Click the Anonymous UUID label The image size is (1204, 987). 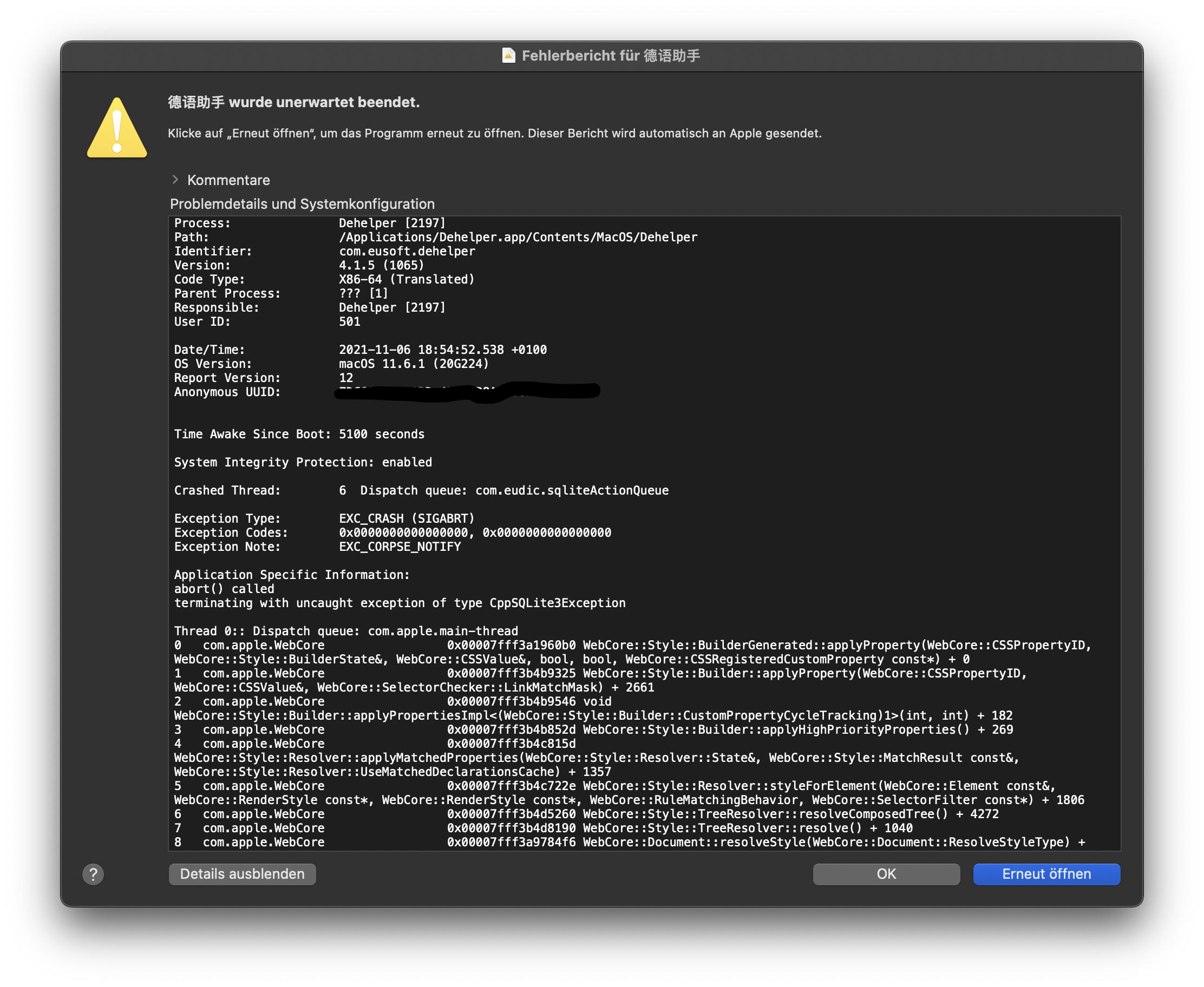coord(227,392)
